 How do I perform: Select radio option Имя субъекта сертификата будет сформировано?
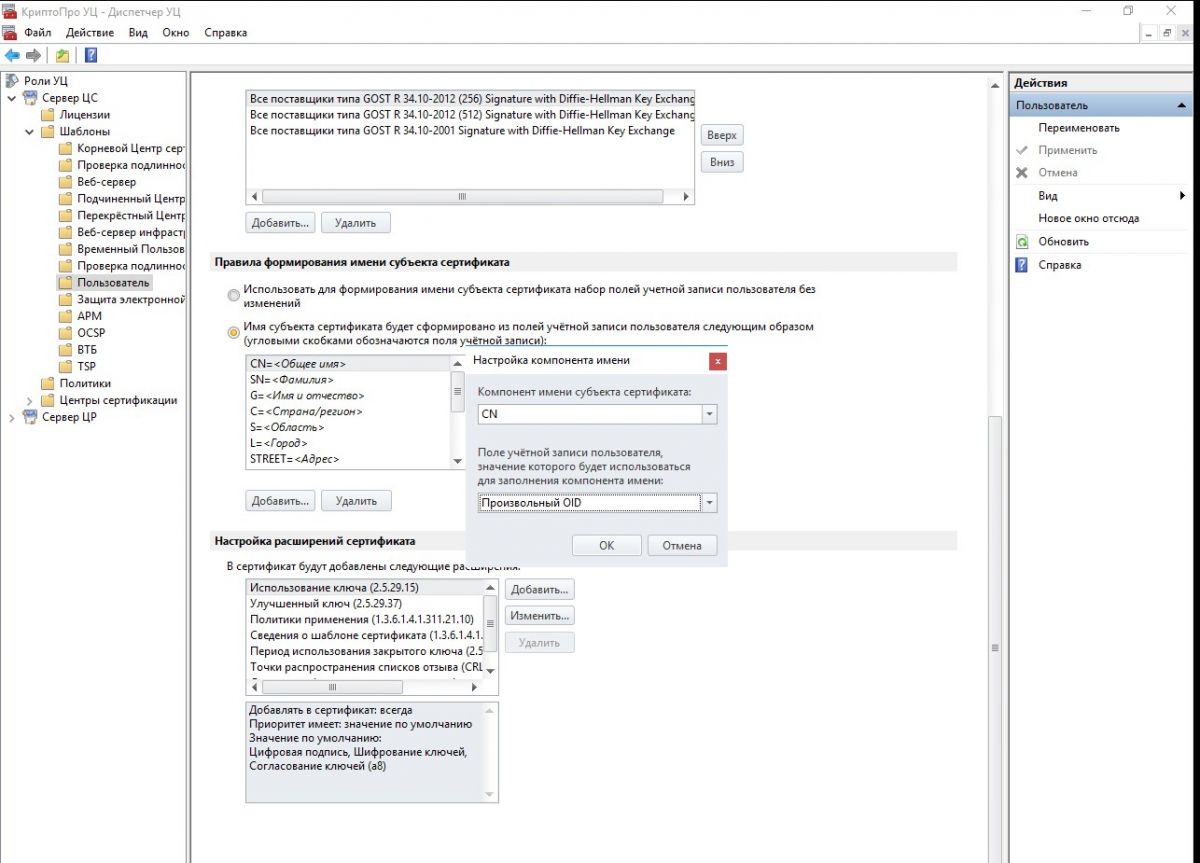234,332
